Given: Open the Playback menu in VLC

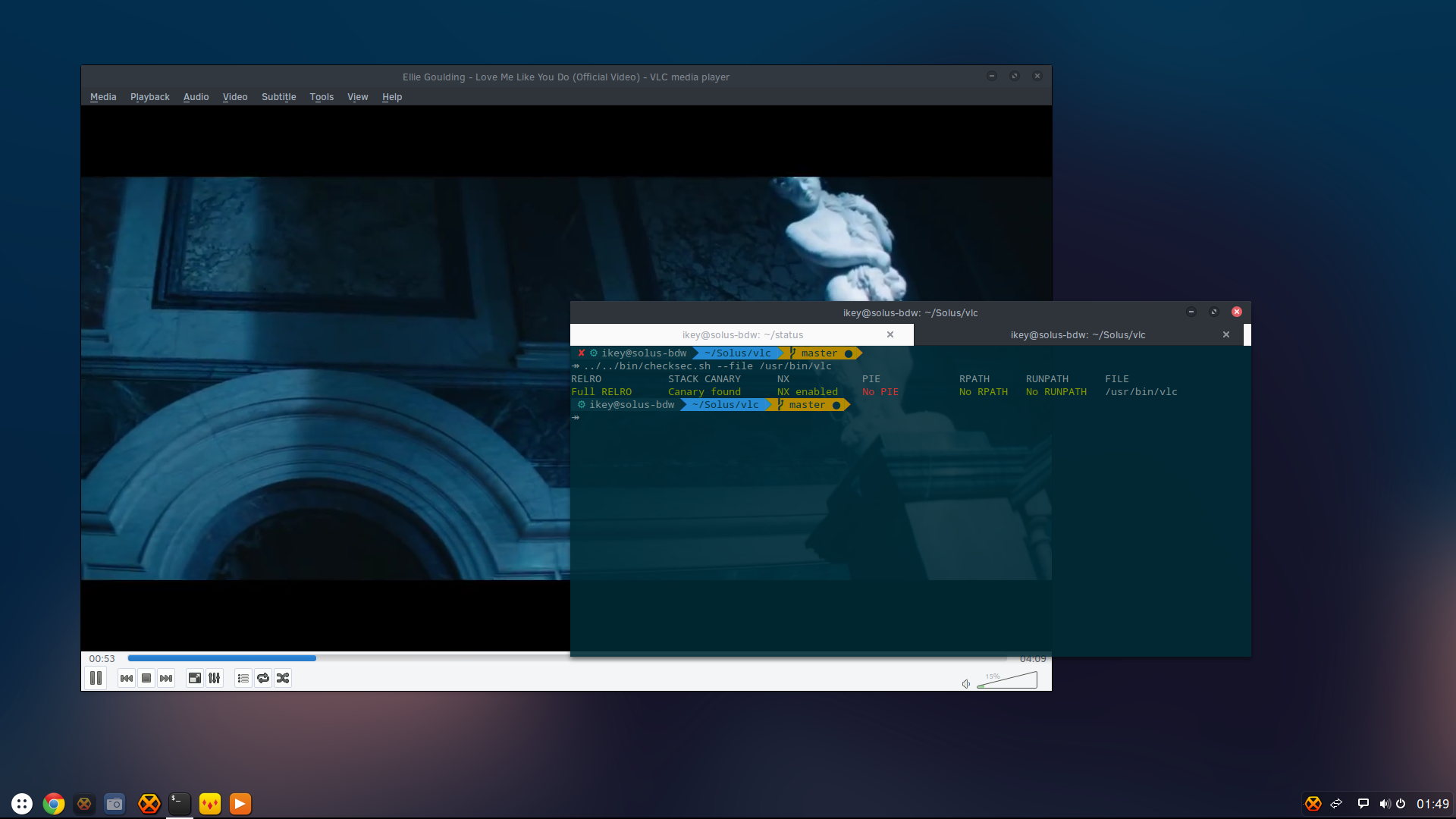Looking at the screenshot, I should (x=150, y=97).
